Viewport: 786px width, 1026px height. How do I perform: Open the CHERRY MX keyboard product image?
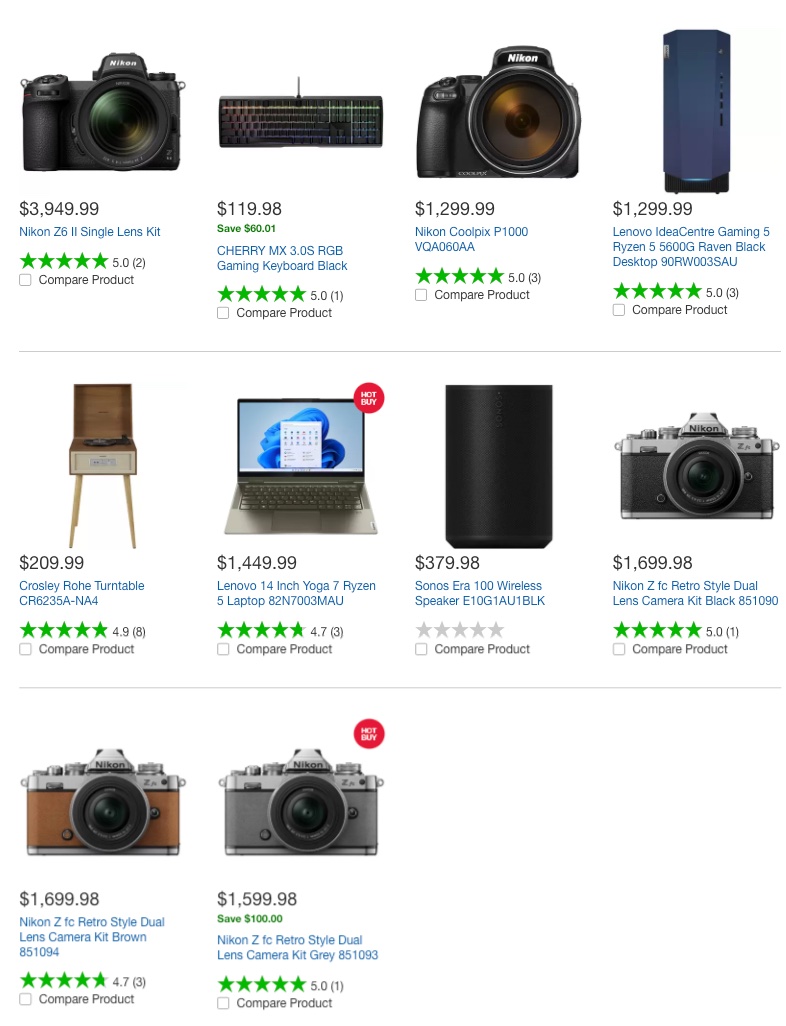(x=300, y=121)
